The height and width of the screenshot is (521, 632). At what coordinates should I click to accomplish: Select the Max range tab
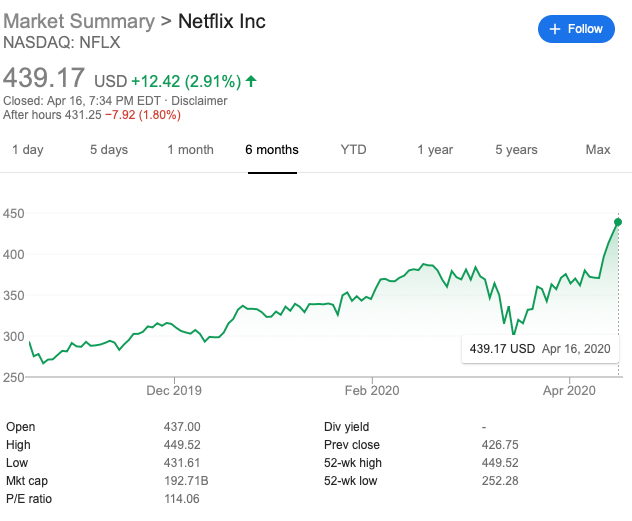(x=598, y=150)
